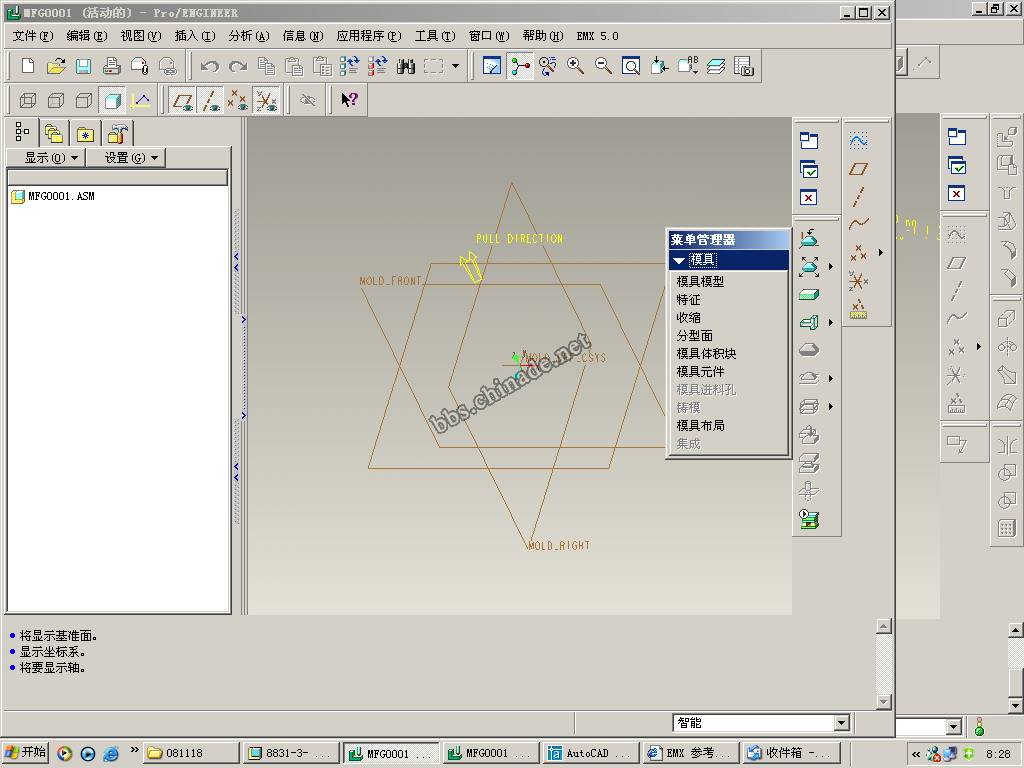Image resolution: width=1024 pixels, height=768 pixels.
Task: Open the 设置 dropdown in model tree
Action: 125,157
